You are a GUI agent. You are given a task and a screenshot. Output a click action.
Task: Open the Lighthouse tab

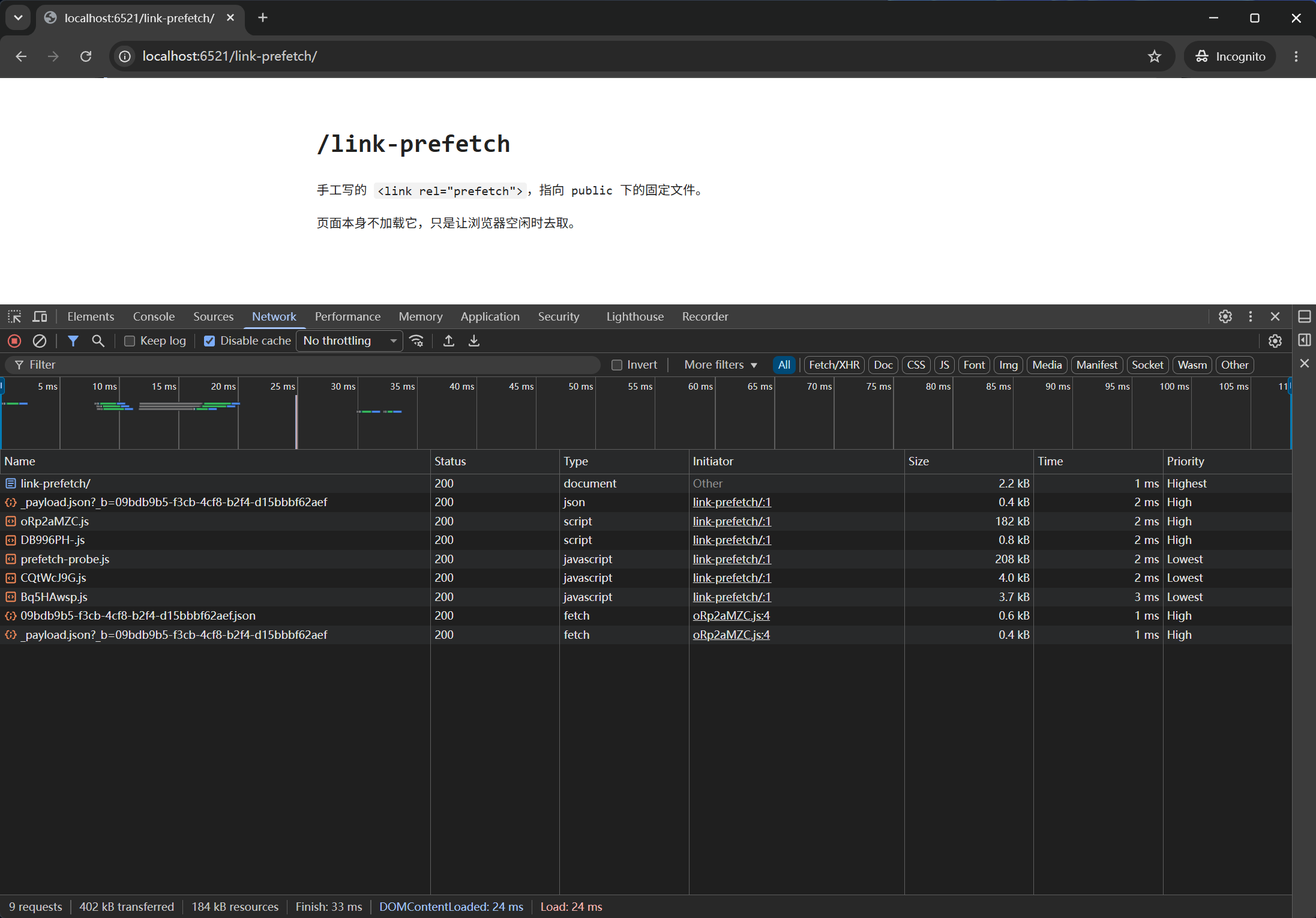click(635, 316)
